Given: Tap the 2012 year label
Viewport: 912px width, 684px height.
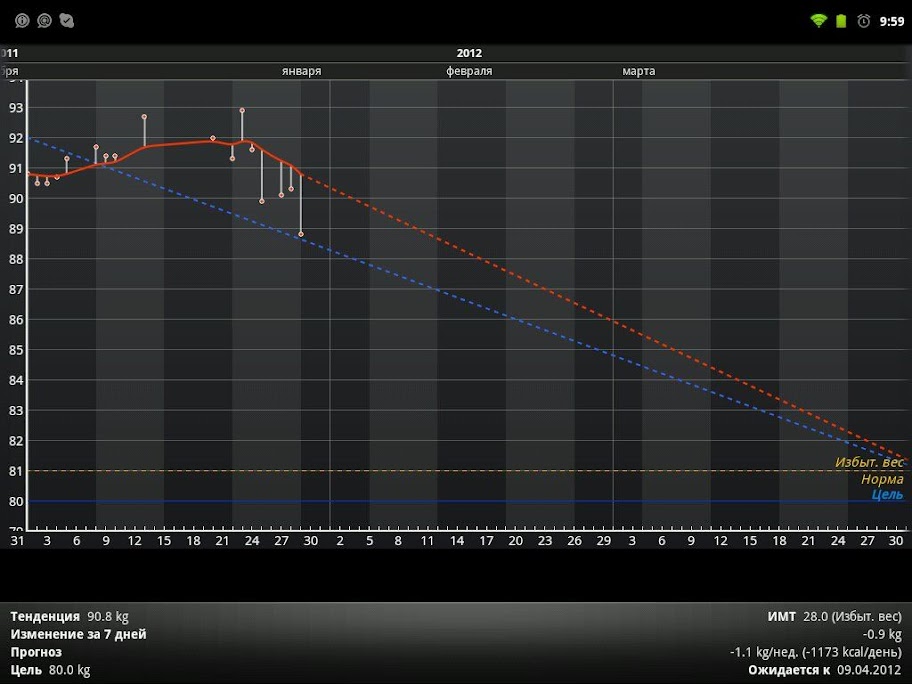Looking at the screenshot, I should 469,53.
